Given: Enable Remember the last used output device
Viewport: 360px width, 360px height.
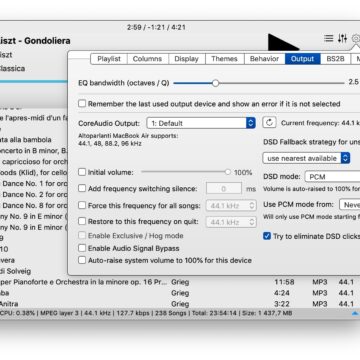Looking at the screenshot, I should coord(82,104).
